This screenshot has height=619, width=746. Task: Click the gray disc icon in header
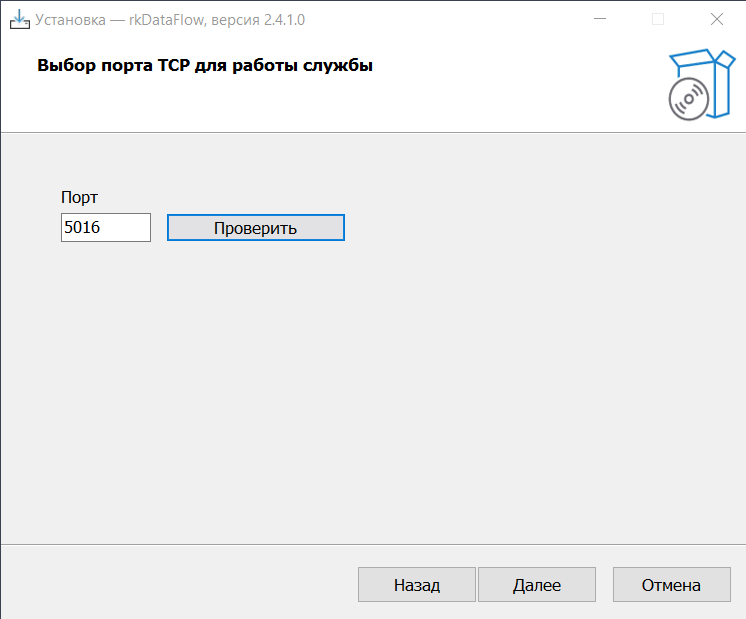[686, 100]
